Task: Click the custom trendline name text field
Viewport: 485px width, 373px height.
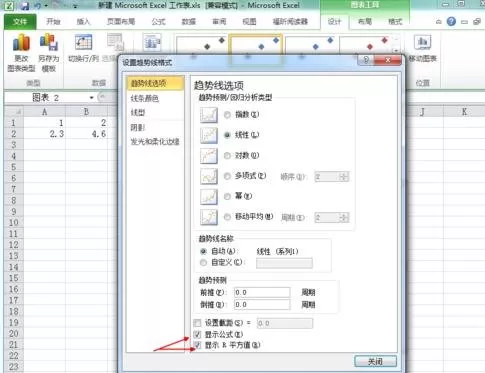Action: [284, 263]
